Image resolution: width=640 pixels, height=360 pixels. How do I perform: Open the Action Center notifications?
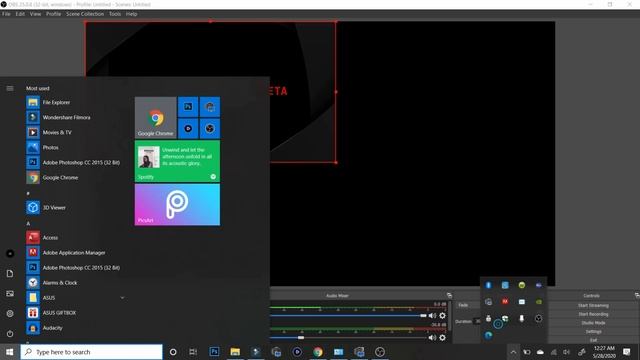click(627, 352)
